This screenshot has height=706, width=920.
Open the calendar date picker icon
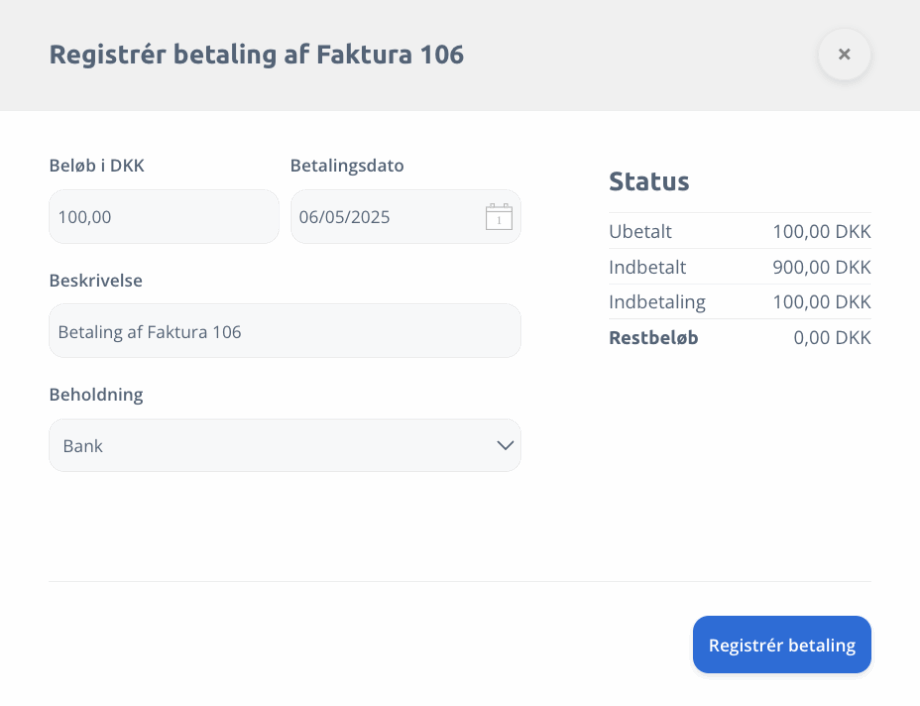pyautogui.click(x=499, y=217)
